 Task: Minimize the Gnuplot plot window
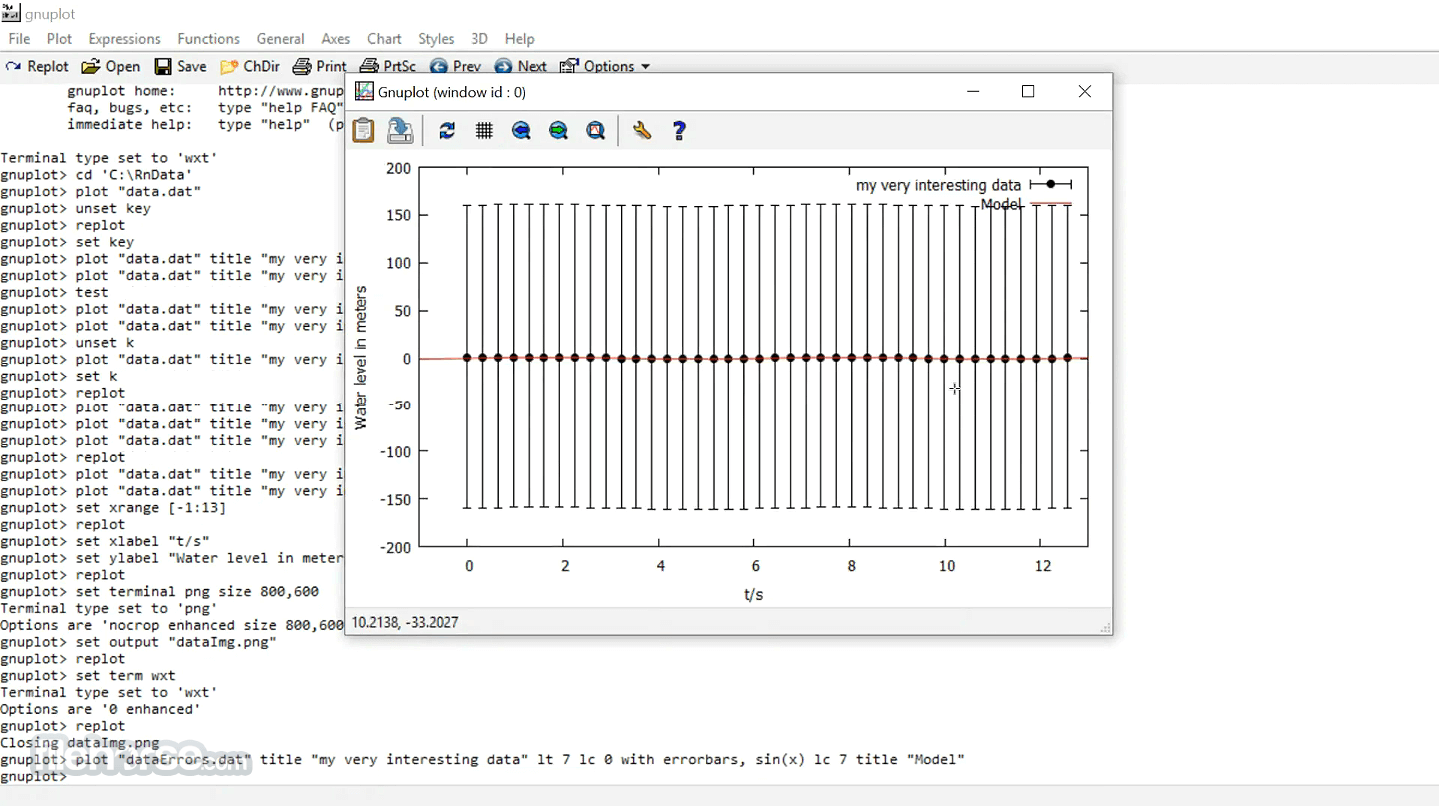coord(974,91)
